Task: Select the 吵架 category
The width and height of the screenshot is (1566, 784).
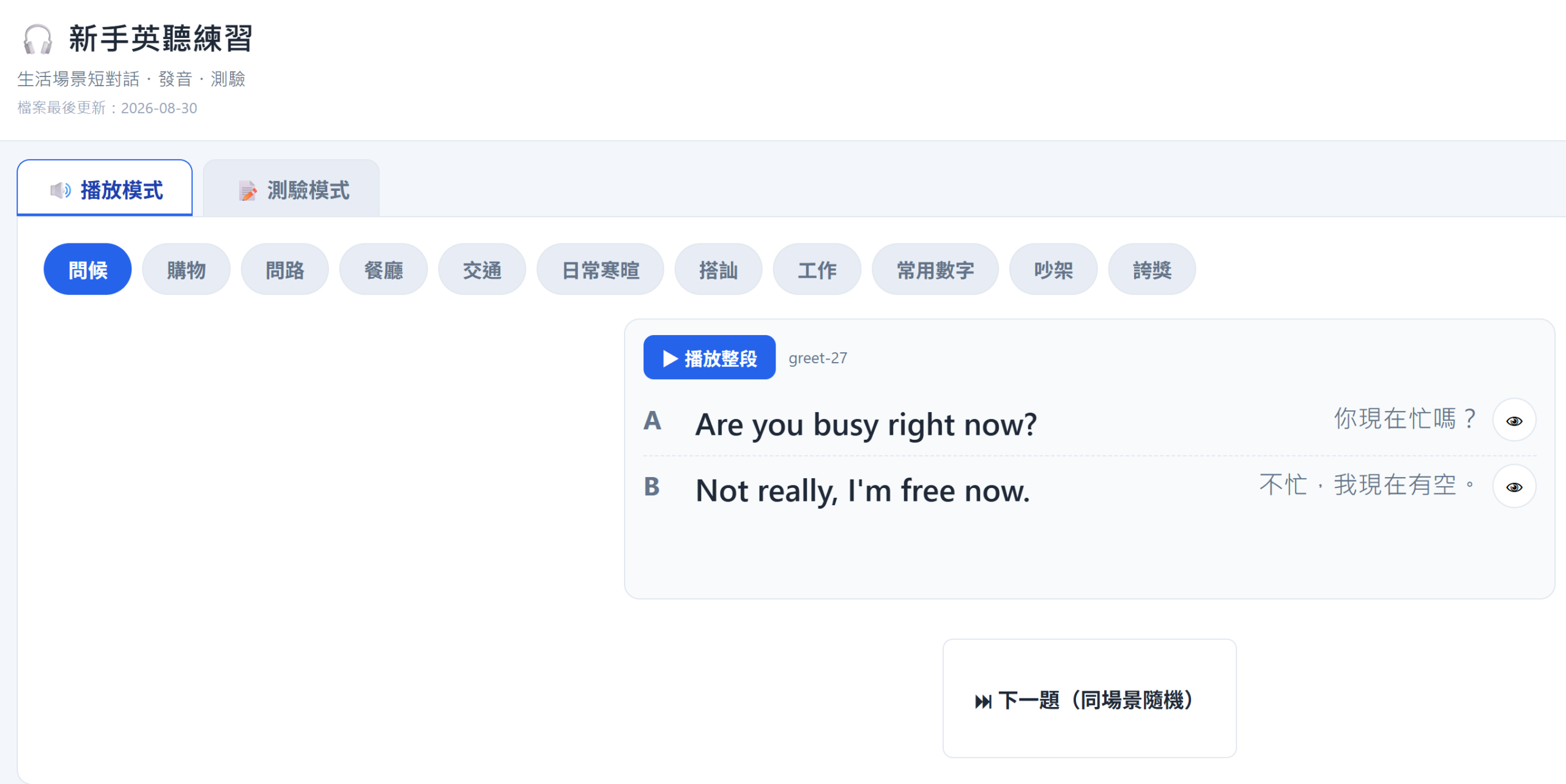Action: point(1053,270)
